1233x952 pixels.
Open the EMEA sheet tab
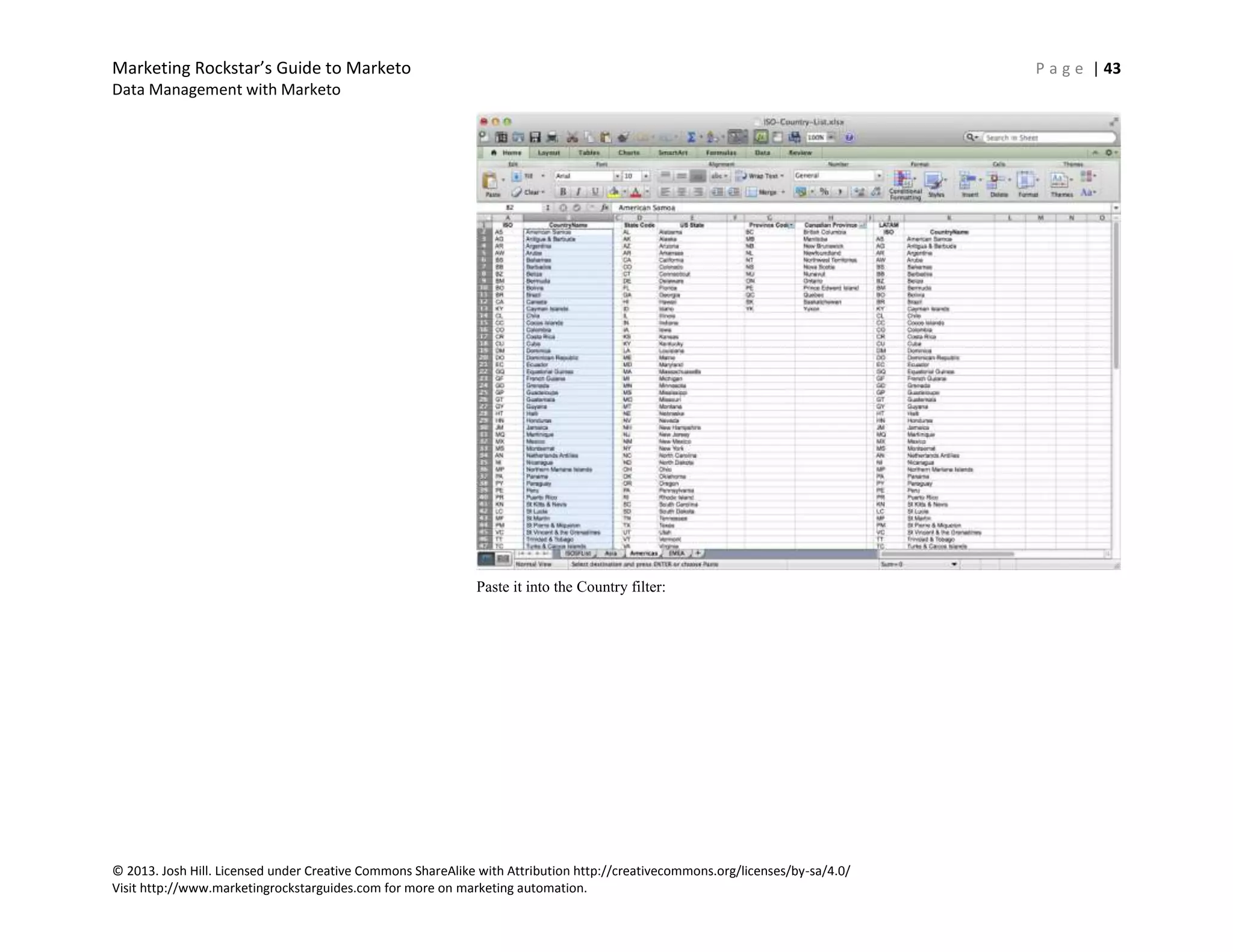[676, 553]
